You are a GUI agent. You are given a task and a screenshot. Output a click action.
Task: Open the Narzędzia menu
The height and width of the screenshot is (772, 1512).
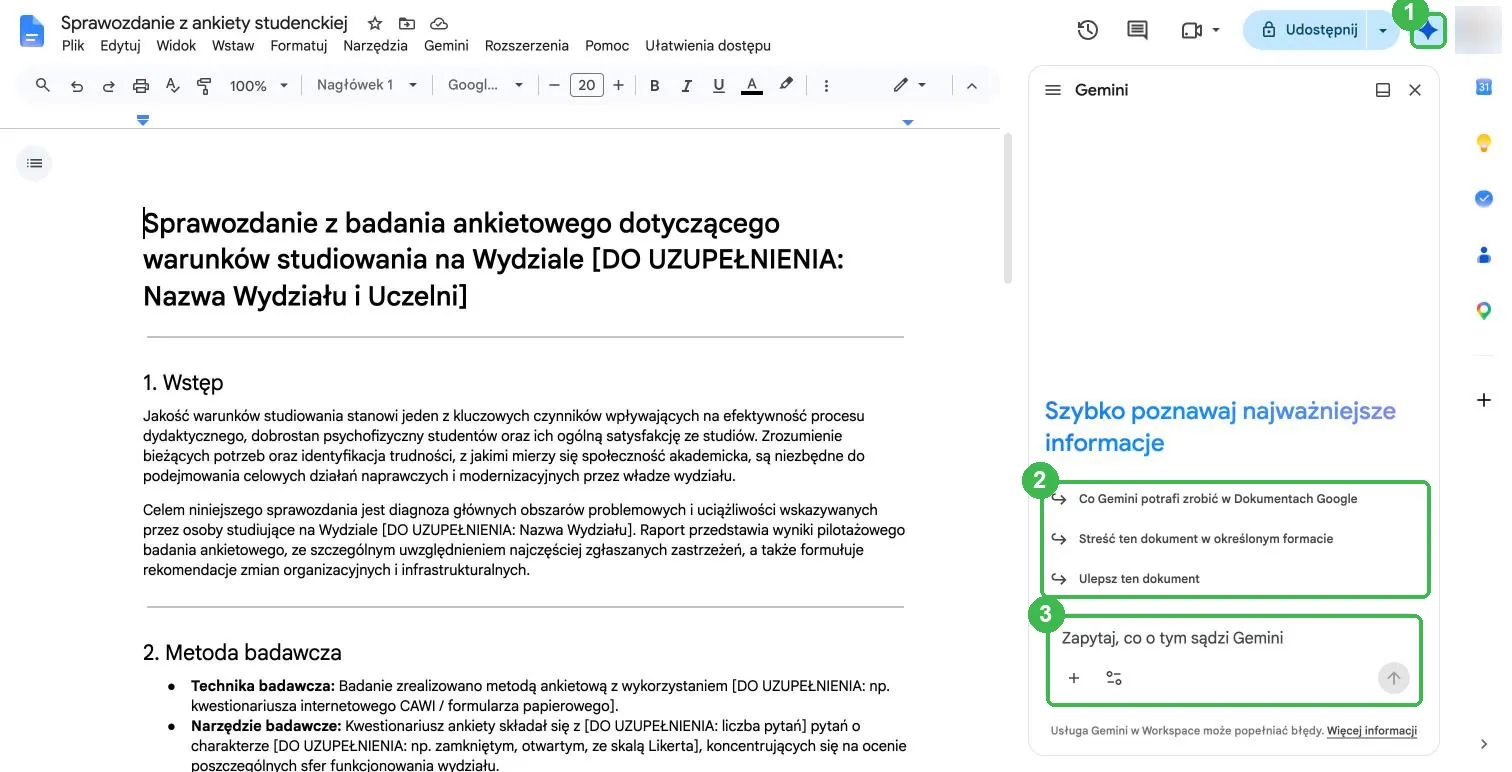click(x=375, y=45)
